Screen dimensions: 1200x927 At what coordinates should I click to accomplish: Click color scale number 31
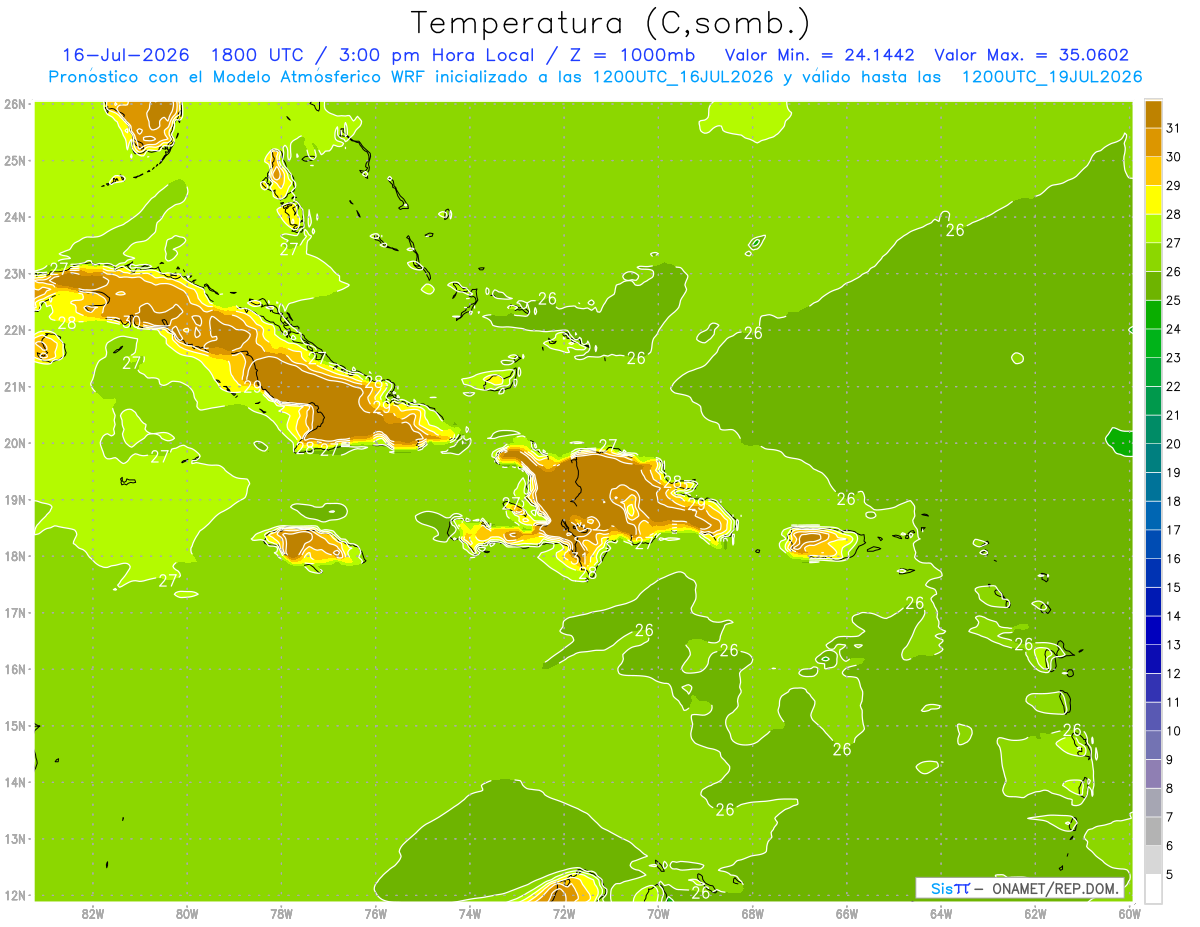[1173, 128]
